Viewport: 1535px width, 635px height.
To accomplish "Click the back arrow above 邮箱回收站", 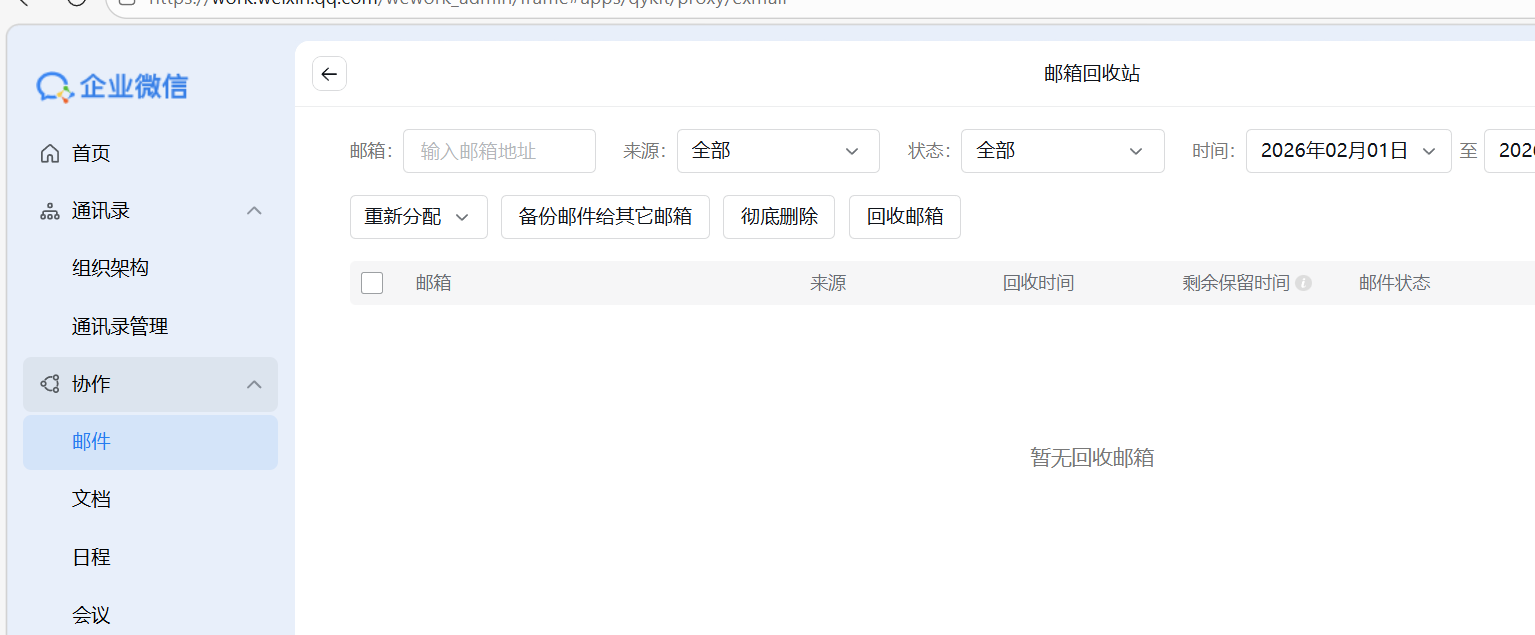I will pos(329,73).
